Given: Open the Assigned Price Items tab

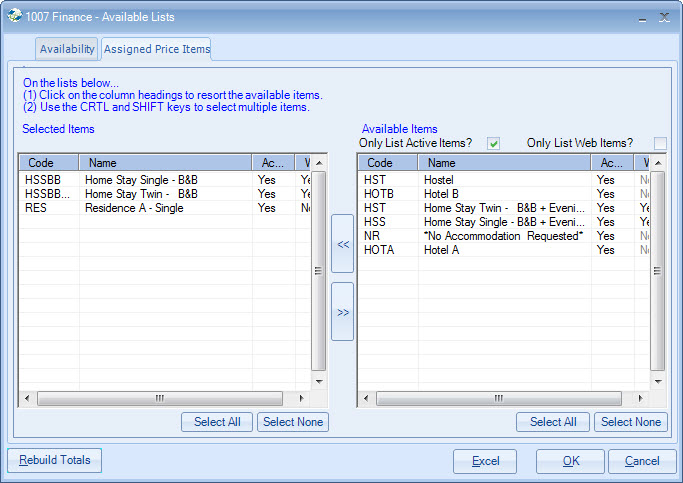Looking at the screenshot, I should (x=156, y=49).
